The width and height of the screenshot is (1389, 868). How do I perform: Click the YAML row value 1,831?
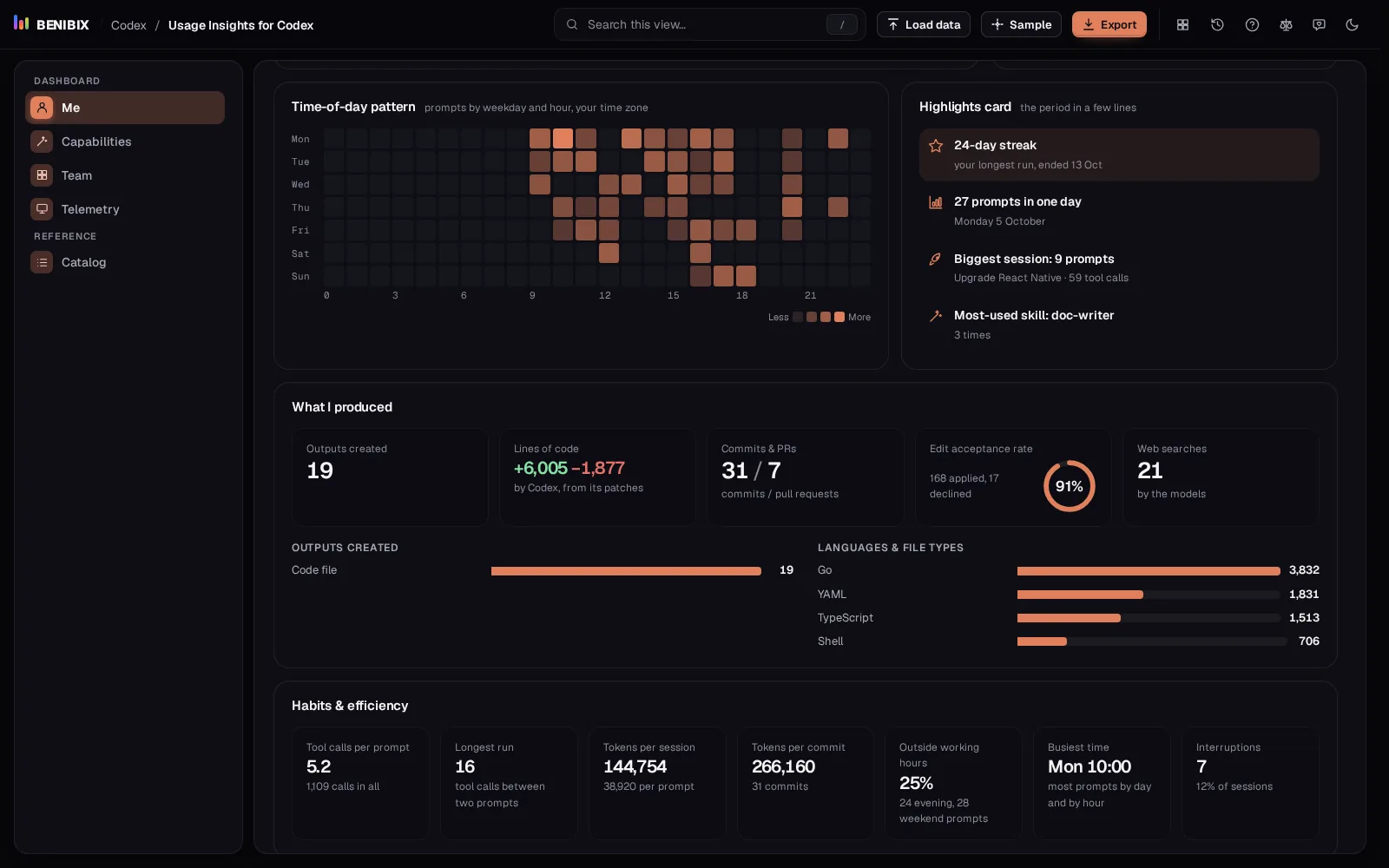pos(1304,595)
